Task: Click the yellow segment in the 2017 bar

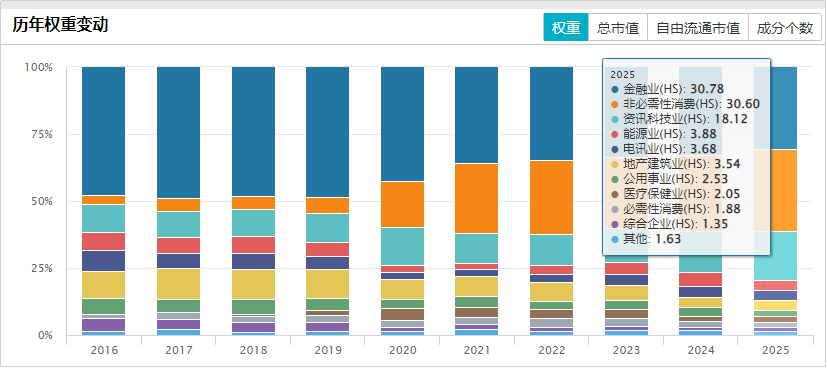Action: 178,284
